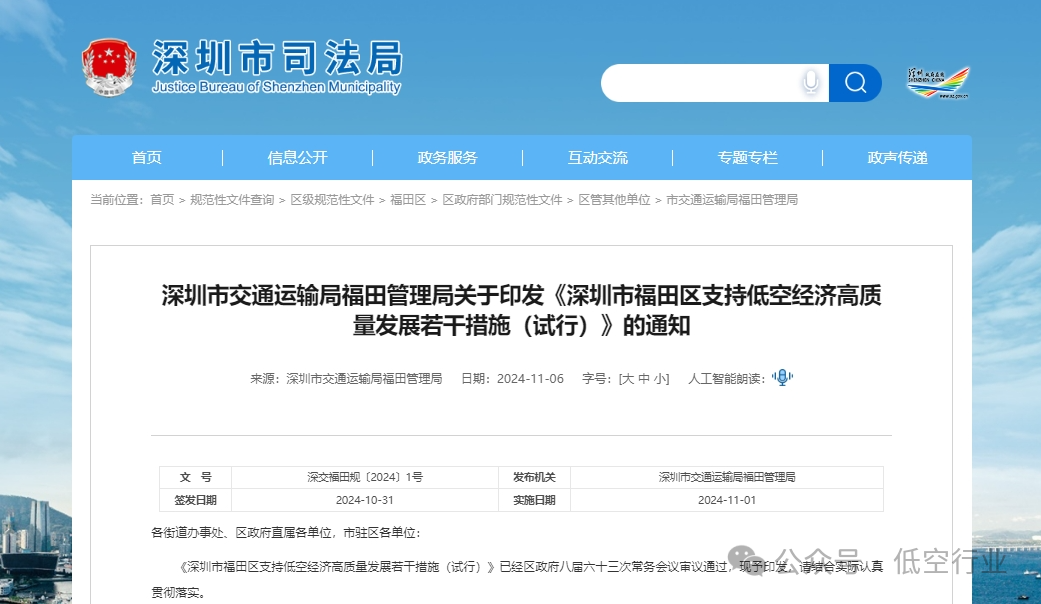Open homepage via the 深圳市司法局 header logo
Screen dimensions: 1041x604
click(x=277, y=60)
